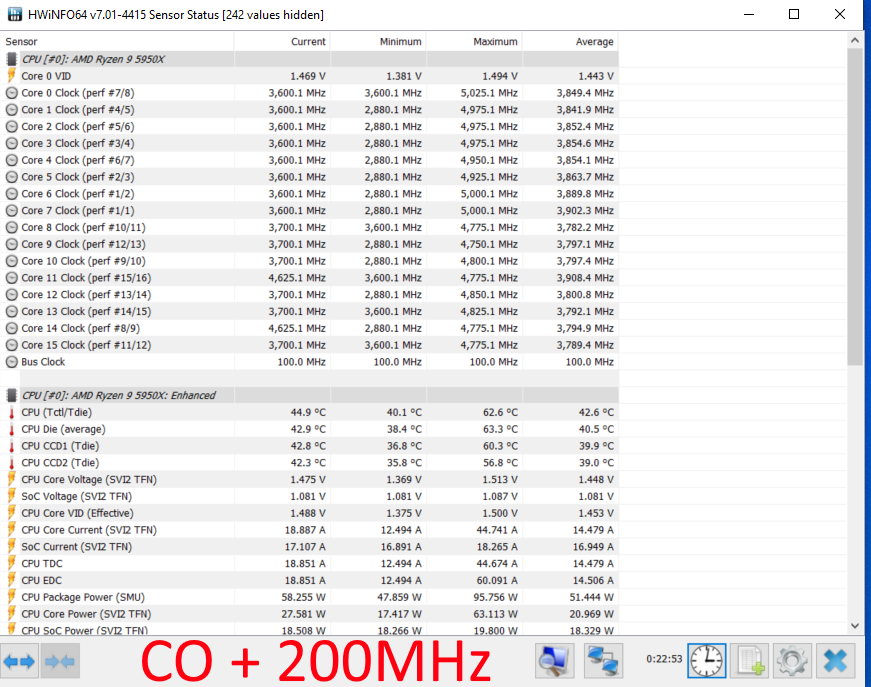Image resolution: width=871 pixels, height=687 pixels.
Task: Click the lightning icon beside CPU Package Power
Action: click(x=11, y=597)
